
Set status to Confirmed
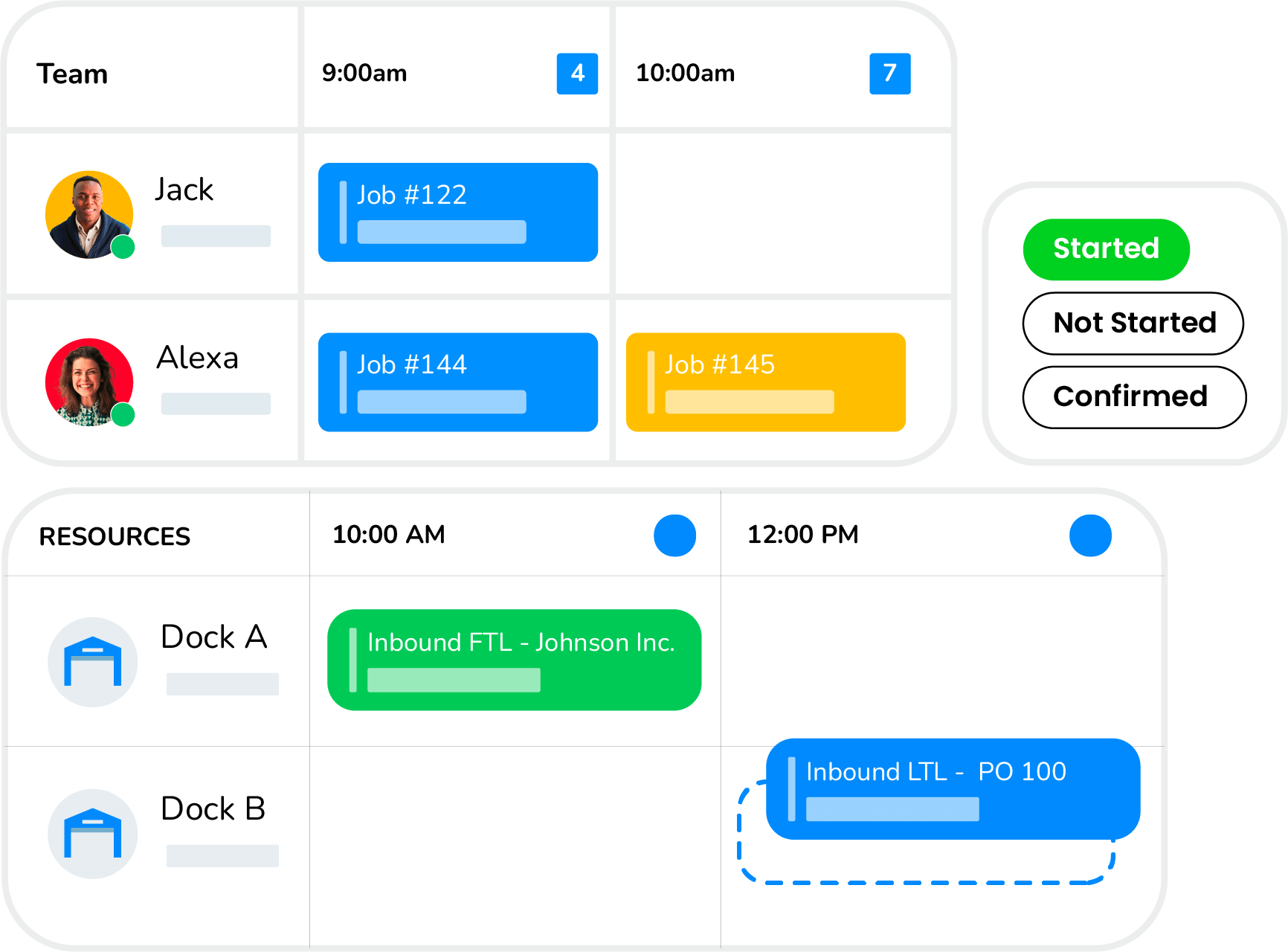point(1133,397)
